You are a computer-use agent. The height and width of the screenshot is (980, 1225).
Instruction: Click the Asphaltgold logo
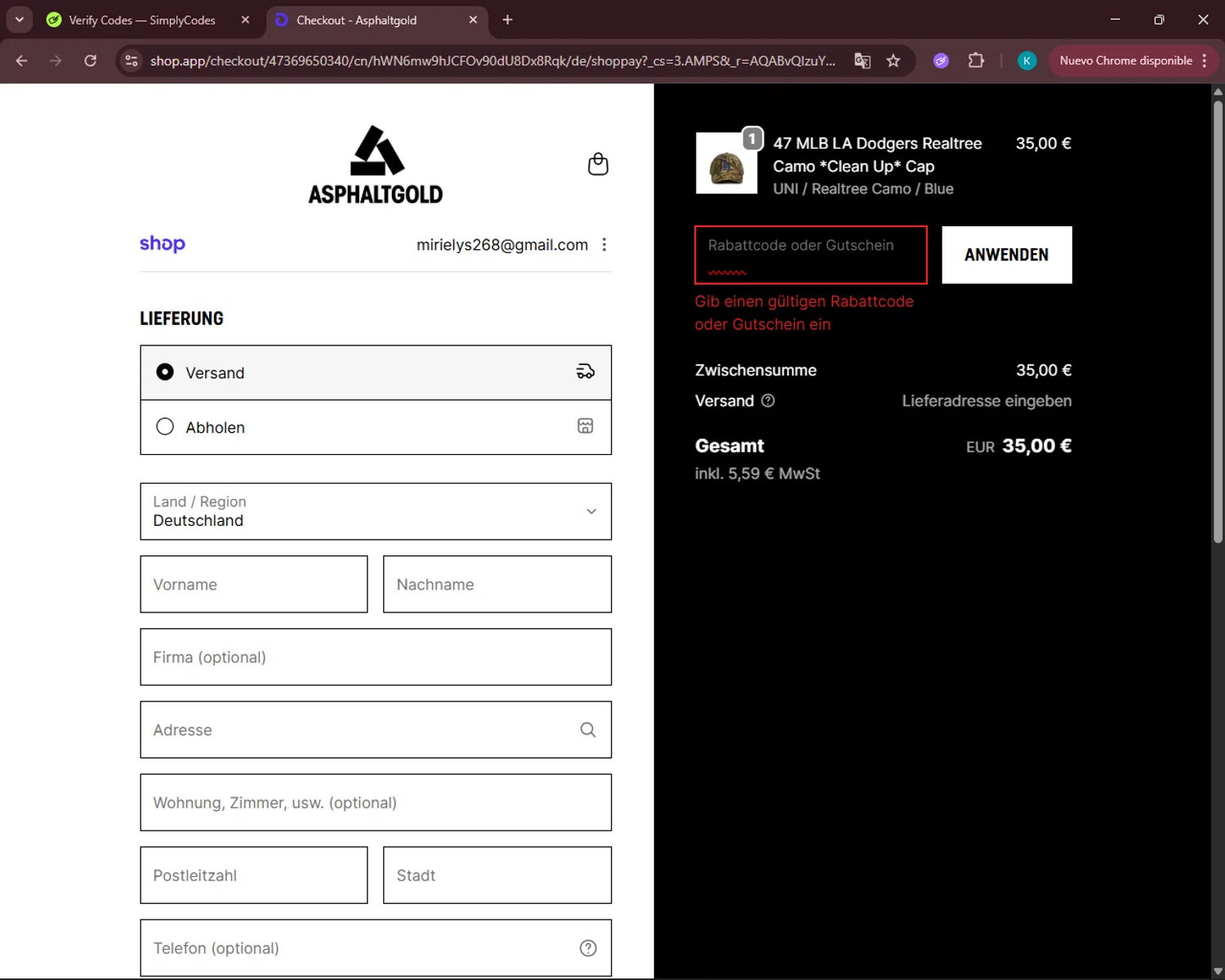coord(376,165)
